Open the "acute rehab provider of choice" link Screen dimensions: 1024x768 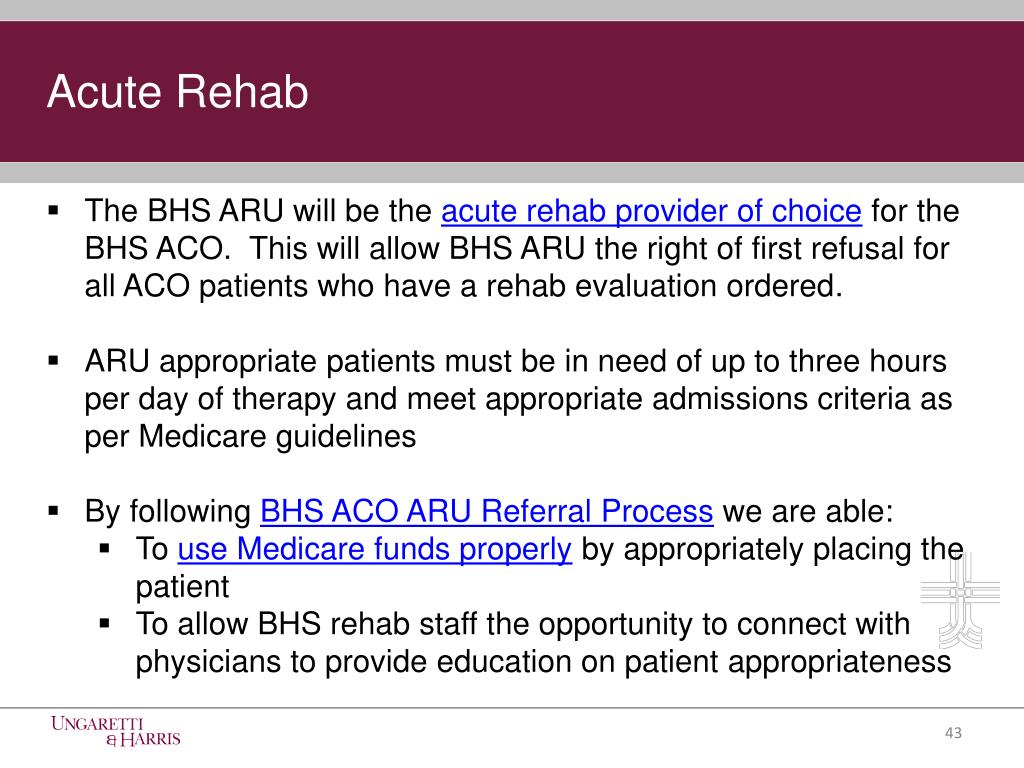pyautogui.click(x=651, y=212)
